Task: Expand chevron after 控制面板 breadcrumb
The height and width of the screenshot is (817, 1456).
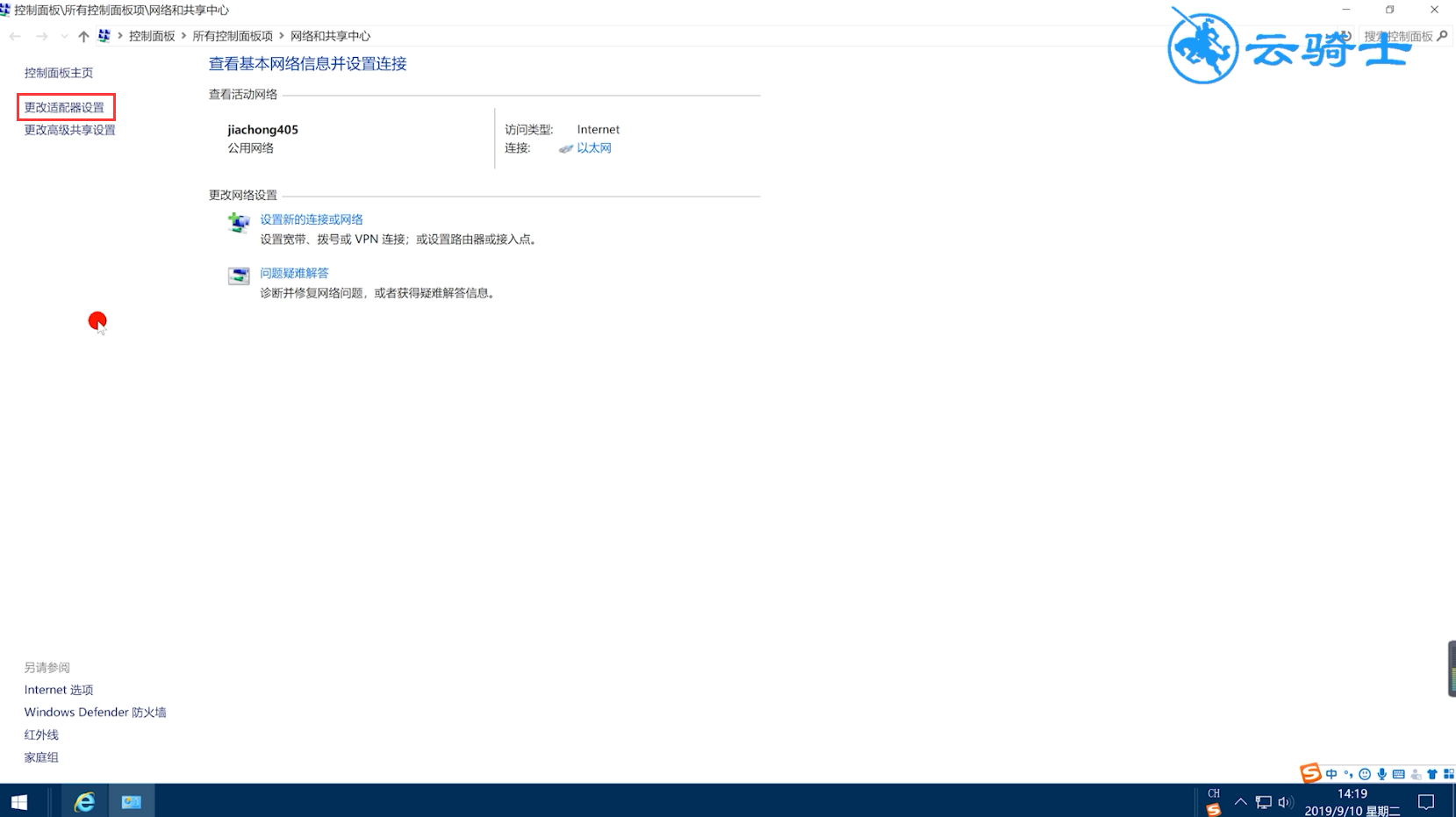Action: pyautogui.click(x=183, y=36)
